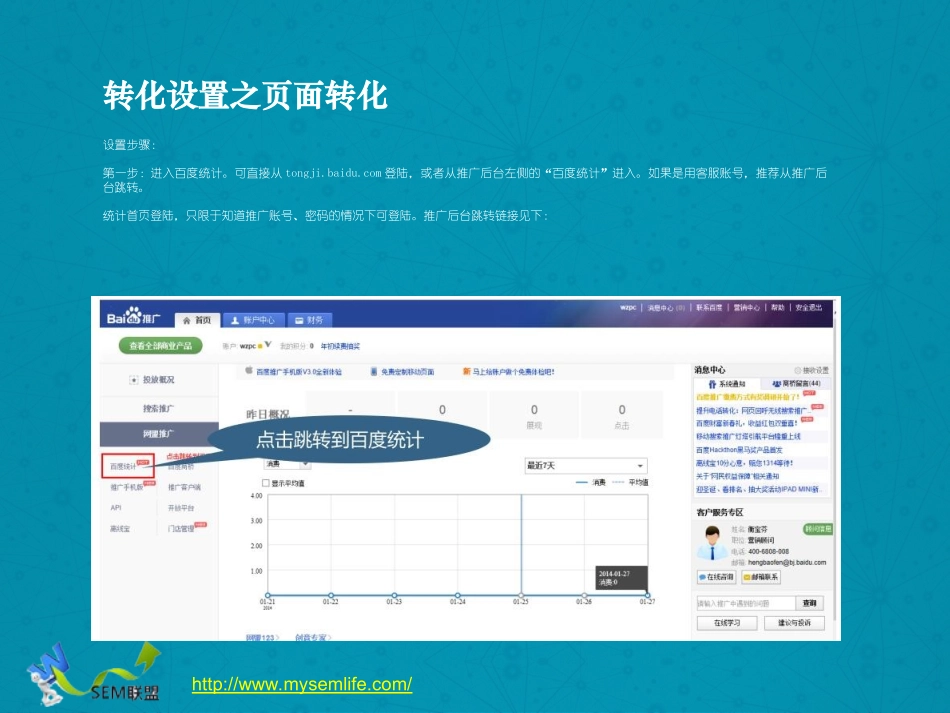Select the 系统通知 tab
Image resolution: width=950 pixels, height=713 pixels.
click(727, 384)
